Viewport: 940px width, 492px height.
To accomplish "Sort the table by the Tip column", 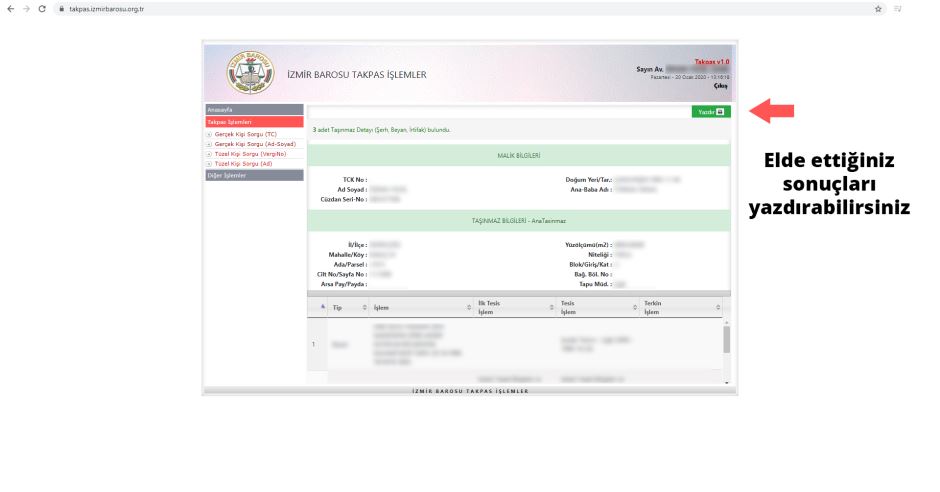I will click(x=349, y=307).
